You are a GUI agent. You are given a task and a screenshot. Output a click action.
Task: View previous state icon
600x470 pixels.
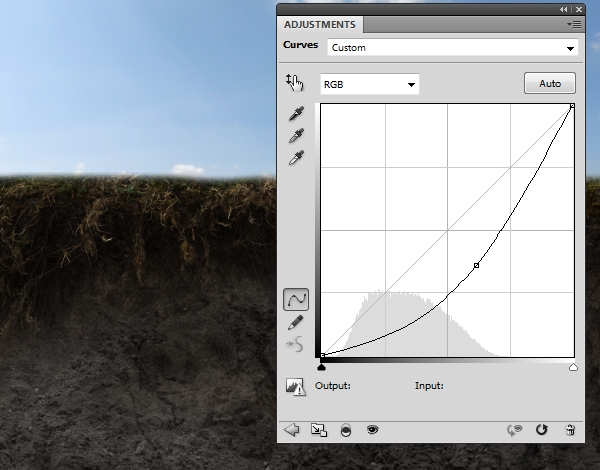click(x=515, y=430)
